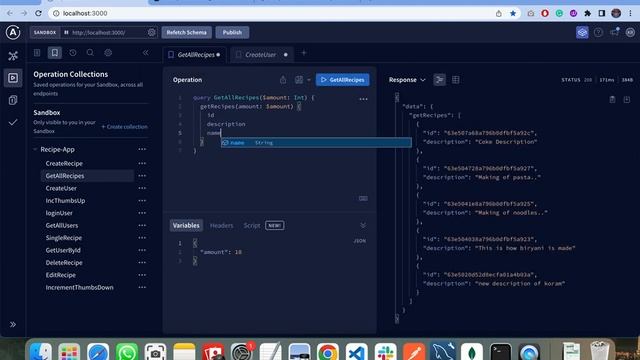
Task: Select the loginUser operation
Action: pos(59,213)
